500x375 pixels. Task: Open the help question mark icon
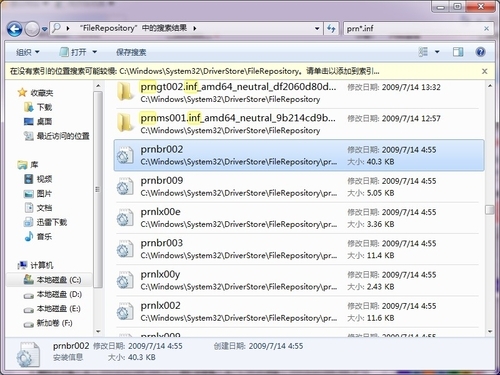pyautogui.click(x=480, y=52)
